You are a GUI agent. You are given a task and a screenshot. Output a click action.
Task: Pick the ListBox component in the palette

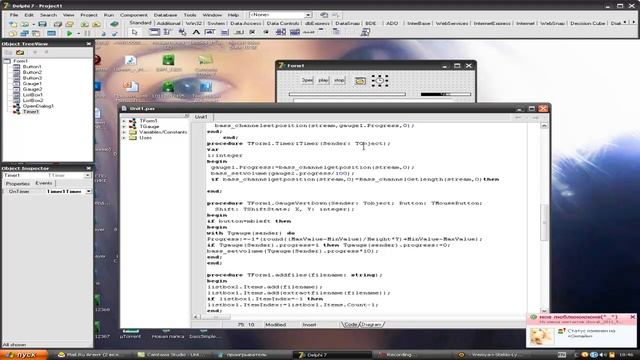281,32
